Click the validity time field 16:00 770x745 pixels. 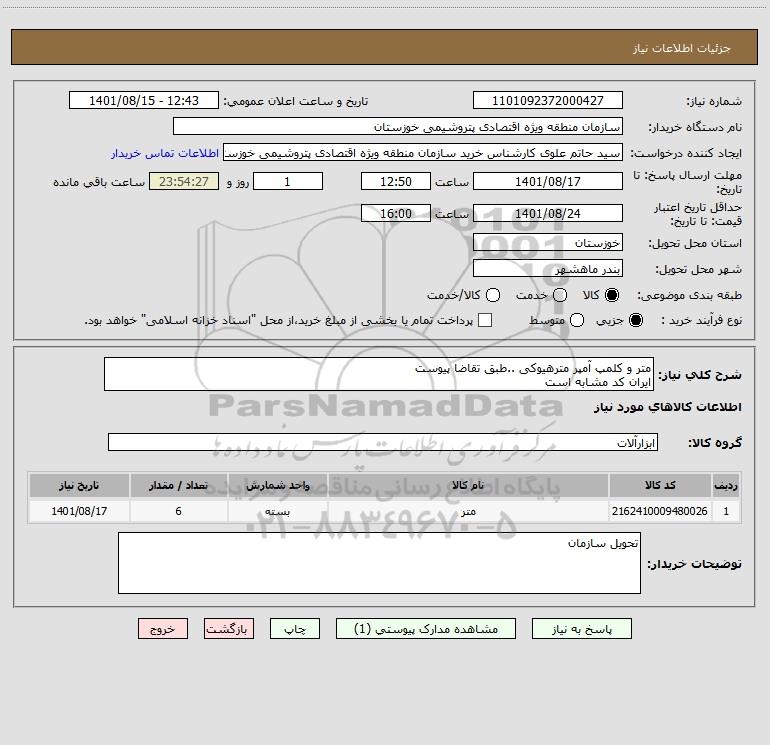[396, 213]
